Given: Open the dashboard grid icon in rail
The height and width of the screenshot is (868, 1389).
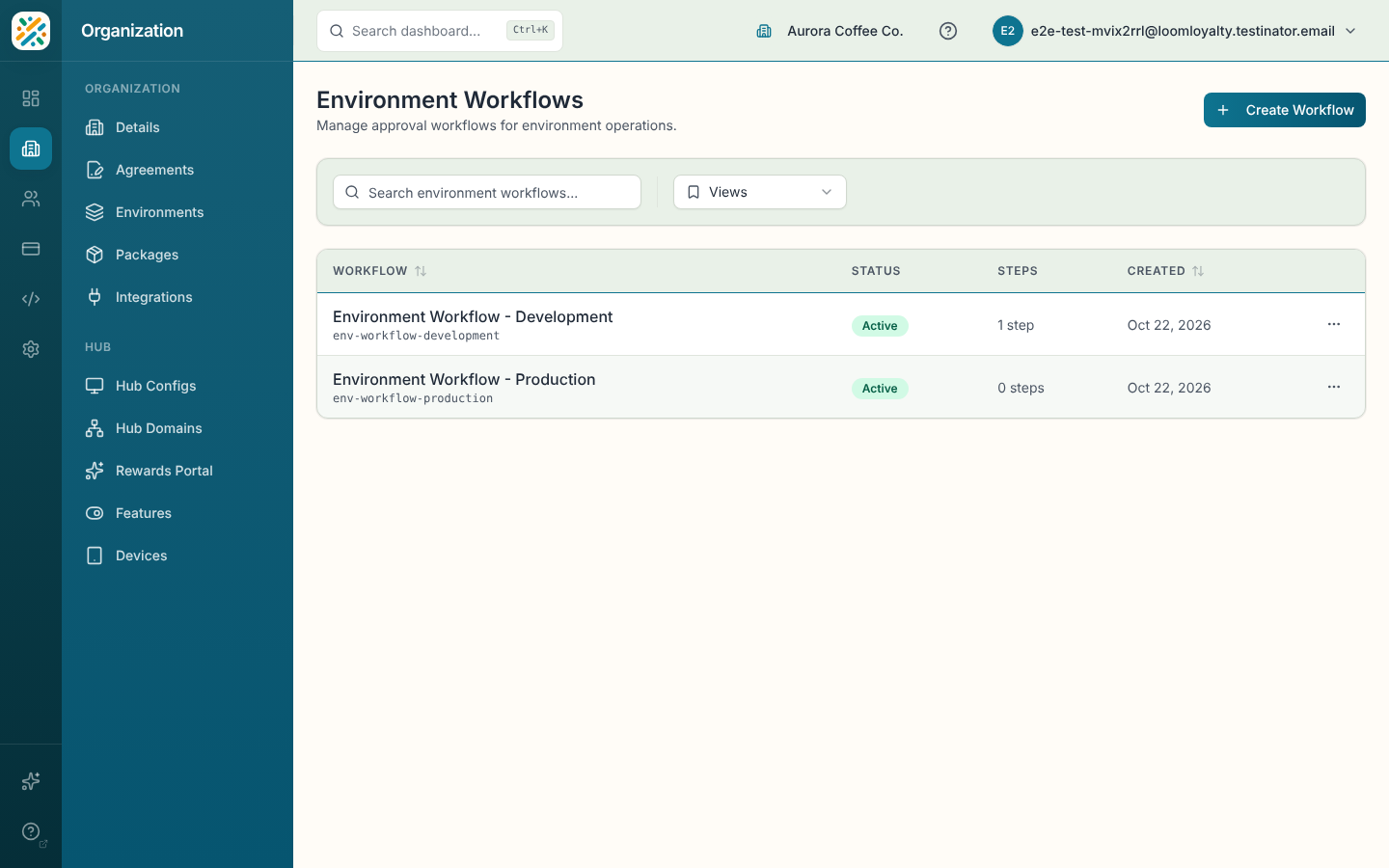Looking at the screenshot, I should tap(31, 98).
